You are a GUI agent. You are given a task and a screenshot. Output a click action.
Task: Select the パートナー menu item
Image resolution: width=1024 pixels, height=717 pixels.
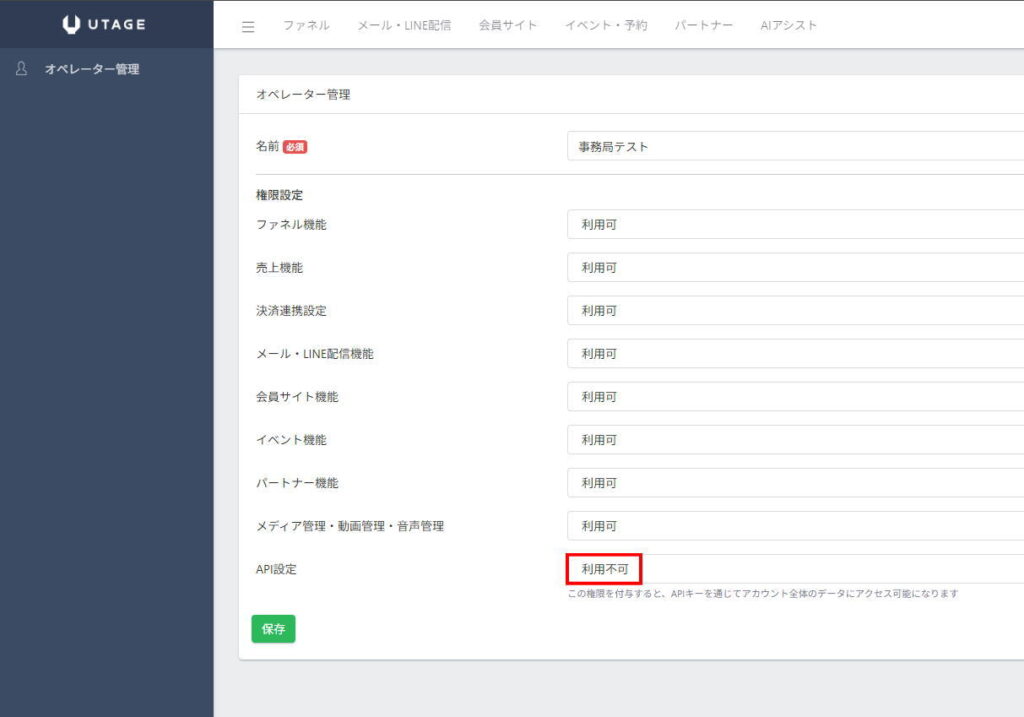coord(703,25)
